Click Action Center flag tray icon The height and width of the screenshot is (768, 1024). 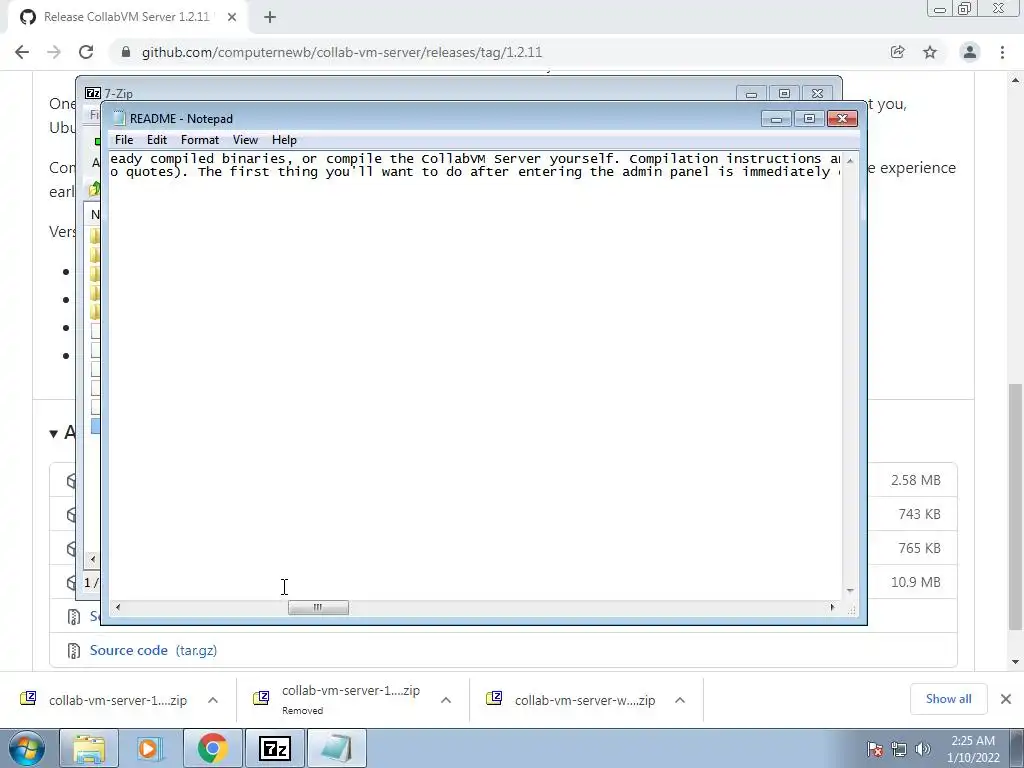point(874,749)
